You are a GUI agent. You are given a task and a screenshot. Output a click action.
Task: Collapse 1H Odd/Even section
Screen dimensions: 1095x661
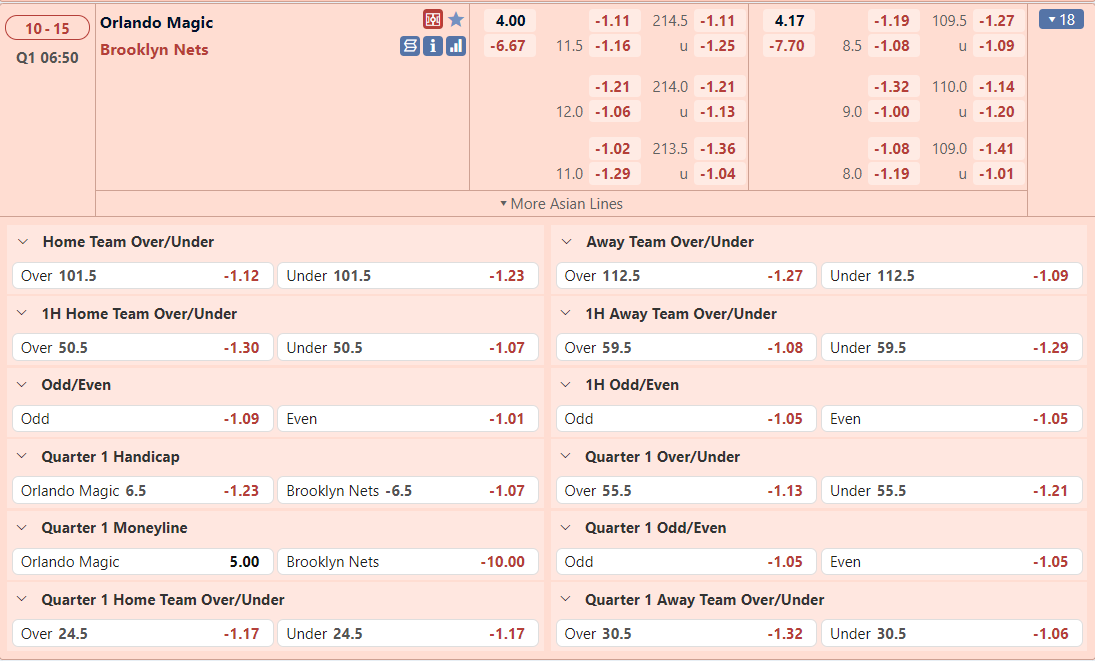tap(566, 385)
